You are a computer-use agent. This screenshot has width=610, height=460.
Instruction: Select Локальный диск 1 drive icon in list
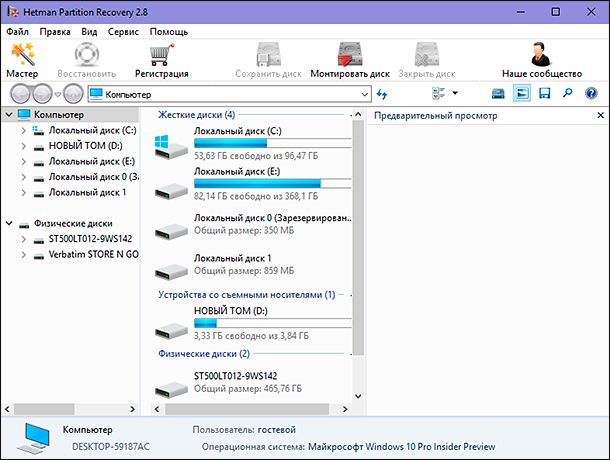coord(171,271)
